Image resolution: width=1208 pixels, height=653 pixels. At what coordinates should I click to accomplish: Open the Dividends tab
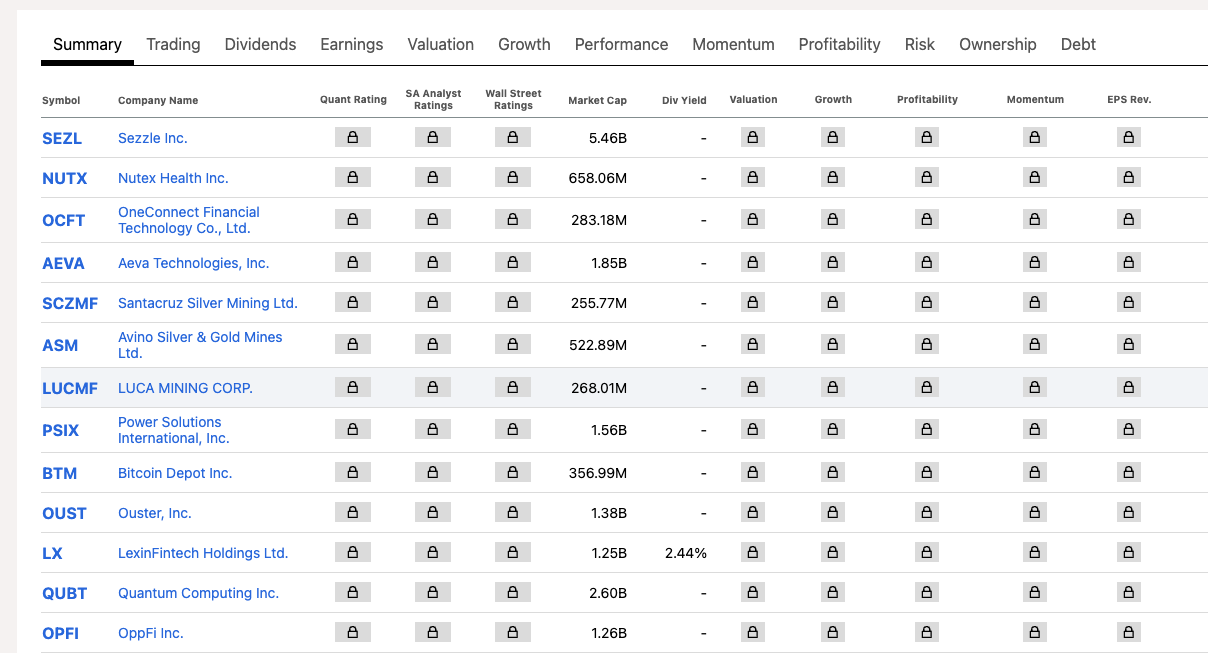(260, 44)
